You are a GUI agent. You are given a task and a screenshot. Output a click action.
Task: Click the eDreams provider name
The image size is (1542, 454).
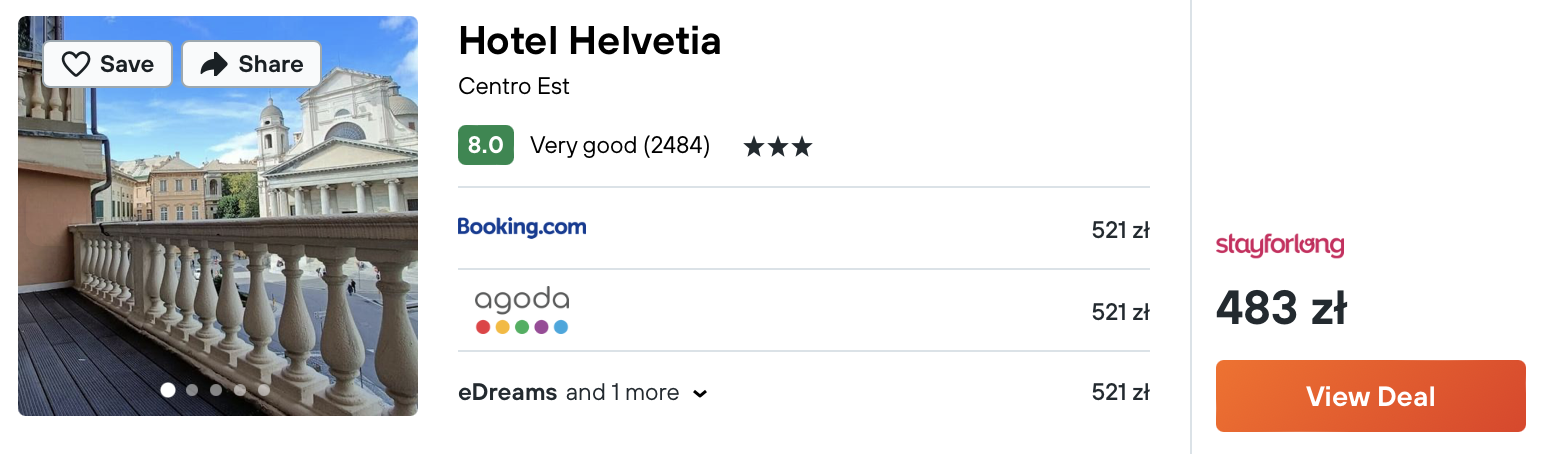(x=508, y=393)
